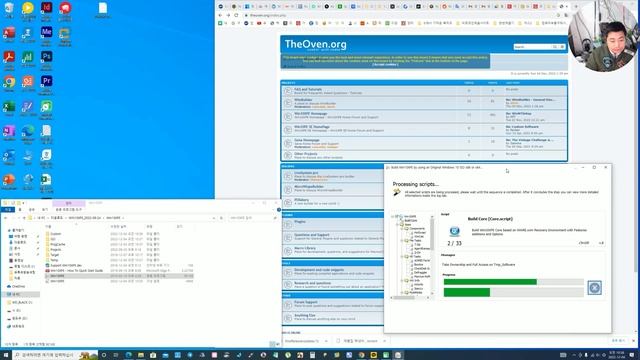Image resolution: width=640 pixels, height=360 pixels.
Task: Open FAQ and Tutorials forum
Action: coord(308,89)
